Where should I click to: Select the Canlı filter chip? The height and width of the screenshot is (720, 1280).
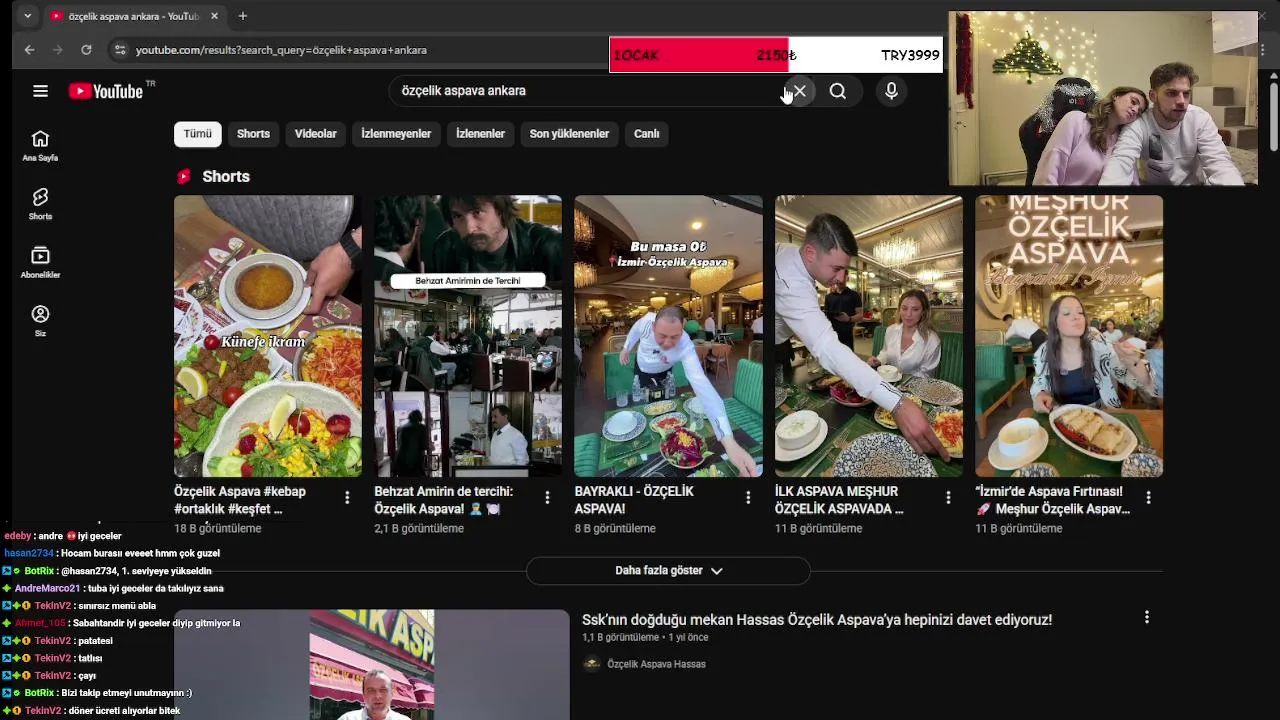tap(646, 134)
